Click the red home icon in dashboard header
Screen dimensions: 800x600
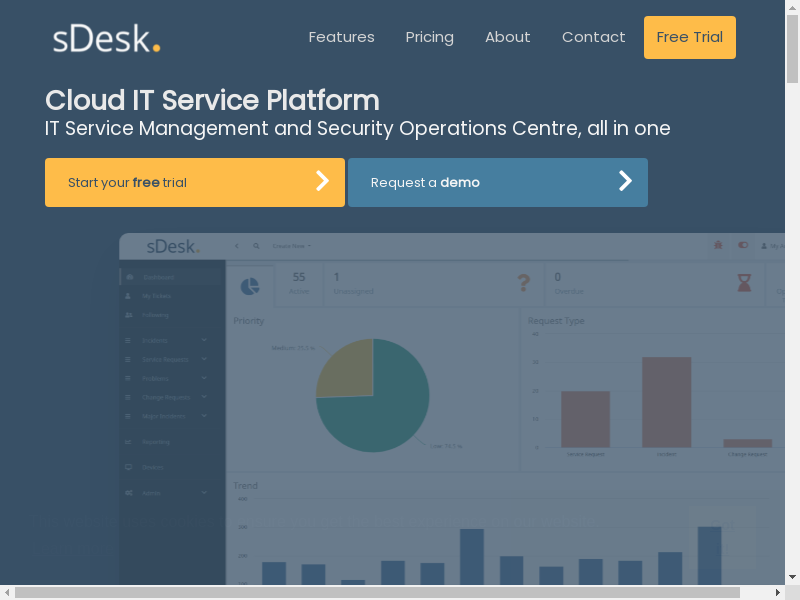[717, 245]
